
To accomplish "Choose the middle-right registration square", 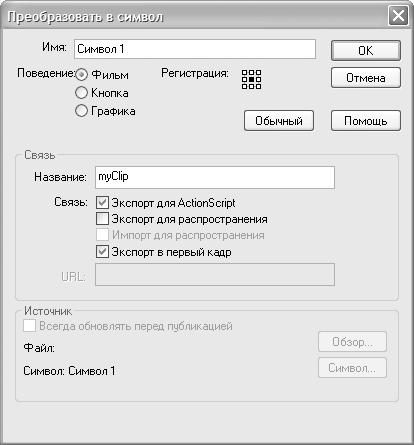I will point(258,79).
